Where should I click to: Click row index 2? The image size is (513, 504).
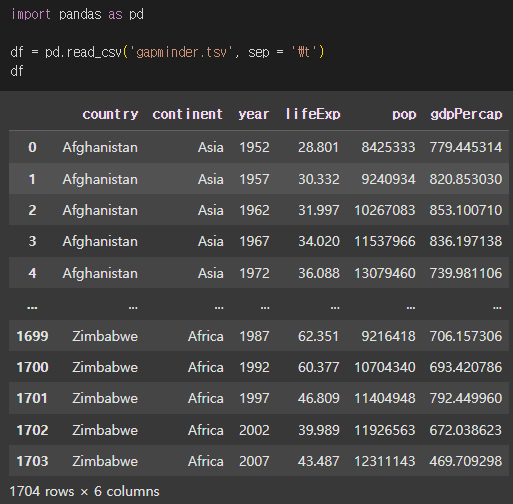(32, 210)
